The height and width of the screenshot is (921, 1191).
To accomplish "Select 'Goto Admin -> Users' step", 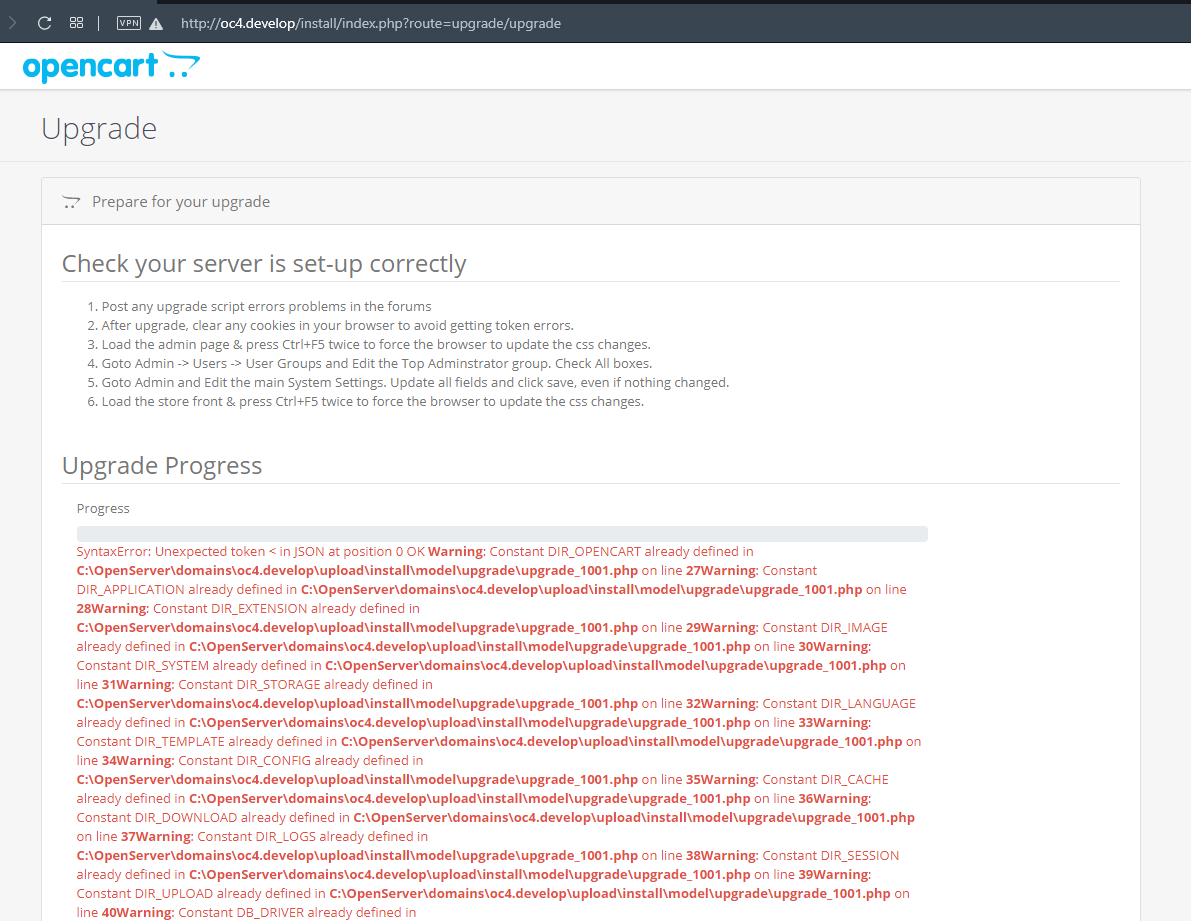I will 377,363.
